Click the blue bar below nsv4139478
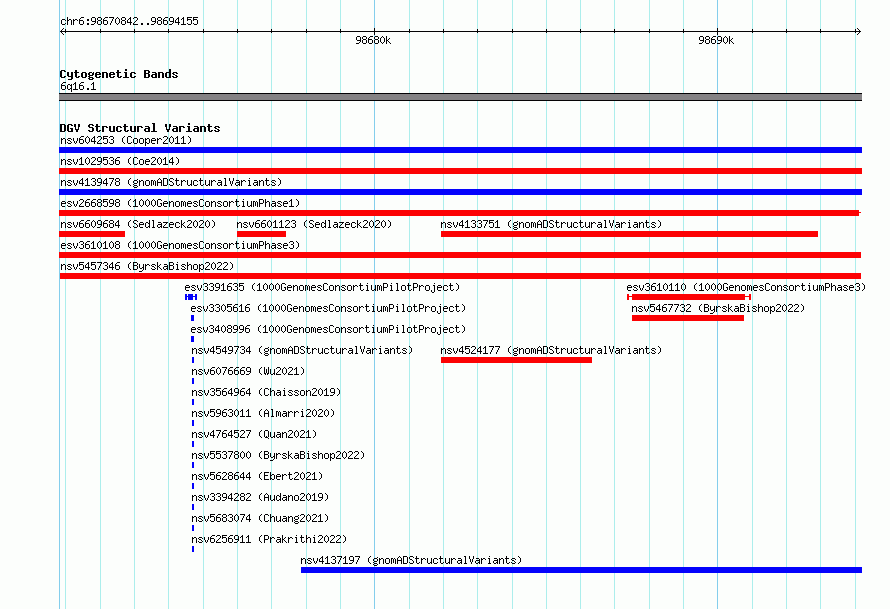 coord(460,192)
